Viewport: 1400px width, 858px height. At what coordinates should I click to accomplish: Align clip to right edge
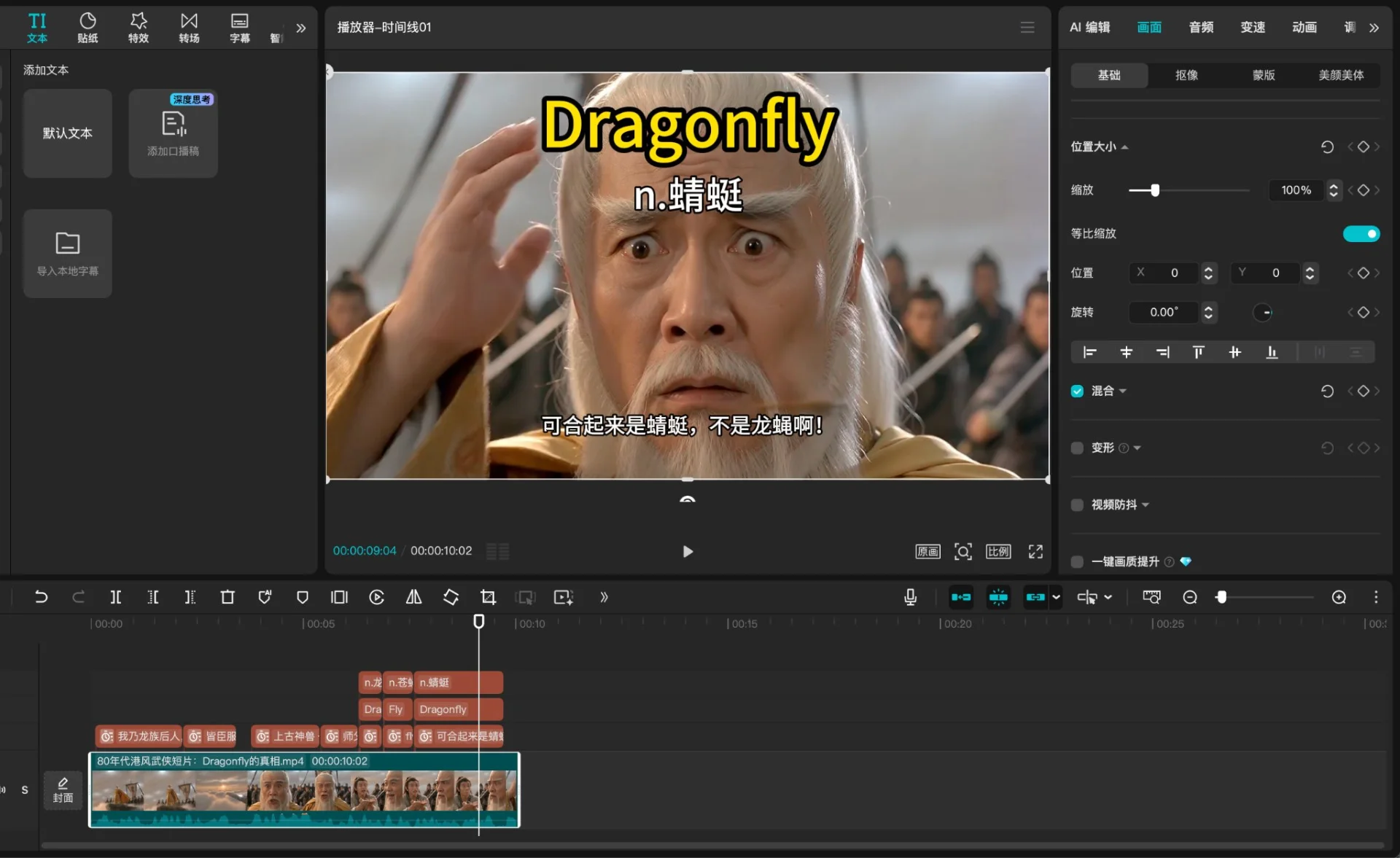(x=1163, y=353)
